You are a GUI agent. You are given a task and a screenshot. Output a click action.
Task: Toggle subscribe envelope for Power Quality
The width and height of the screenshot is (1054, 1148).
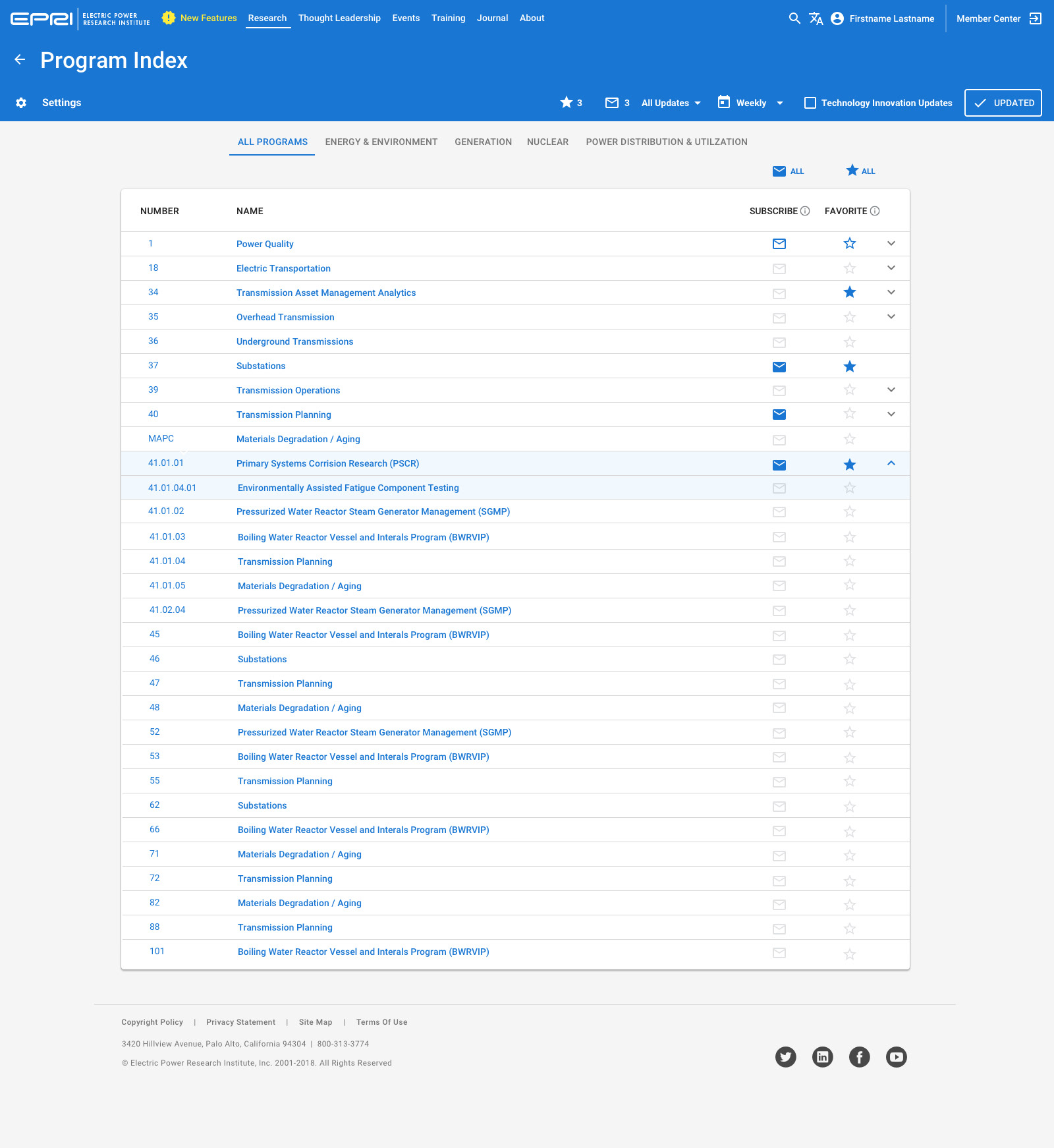click(x=779, y=244)
